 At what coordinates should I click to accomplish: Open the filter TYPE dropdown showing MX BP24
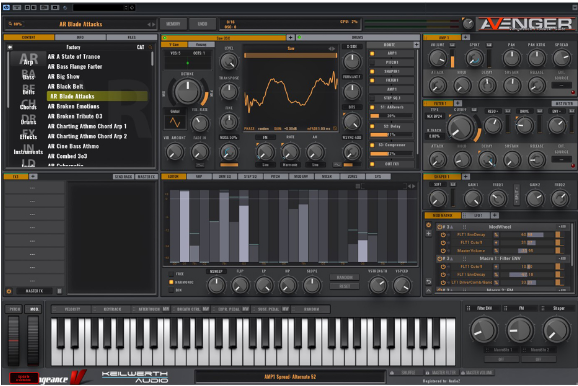[434, 117]
